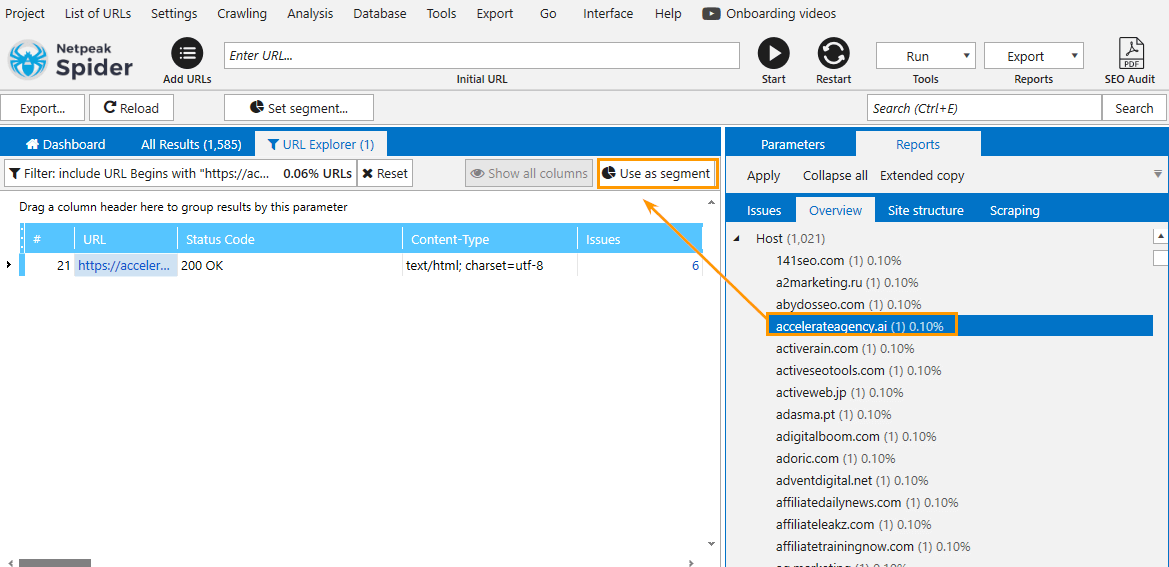Select the URL Explorer (1) tab
This screenshot has height=567, width=1169.
click(x=321, y=145)
